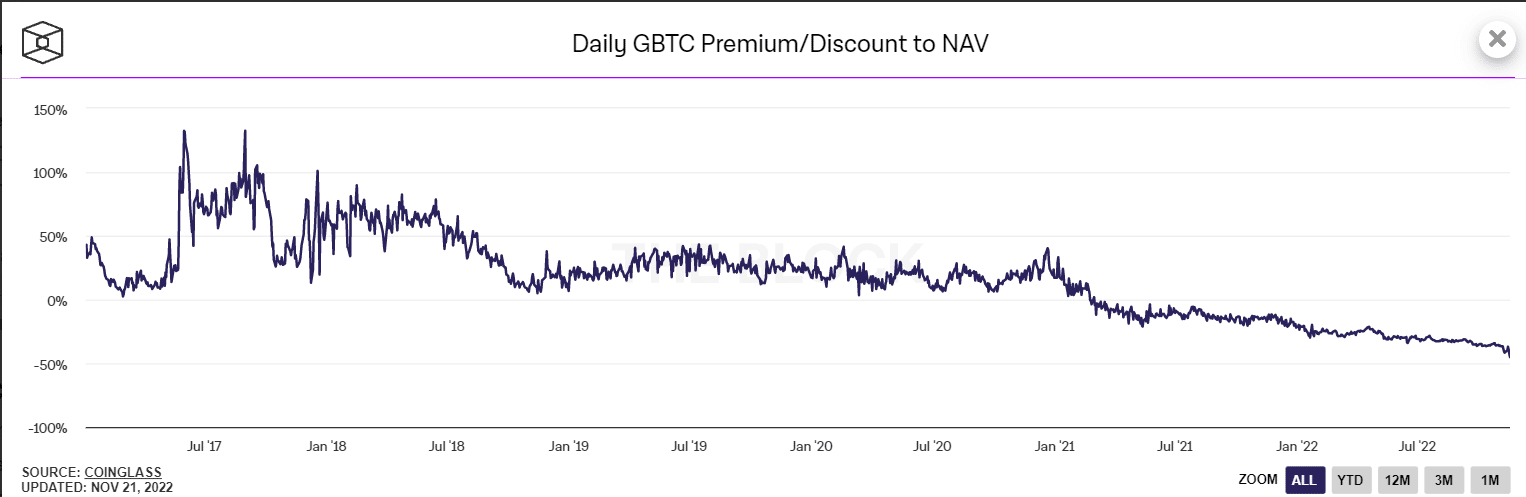Click the Jan '20 x-axis label
Screen dimensions: 1526x497
(810, 445)
